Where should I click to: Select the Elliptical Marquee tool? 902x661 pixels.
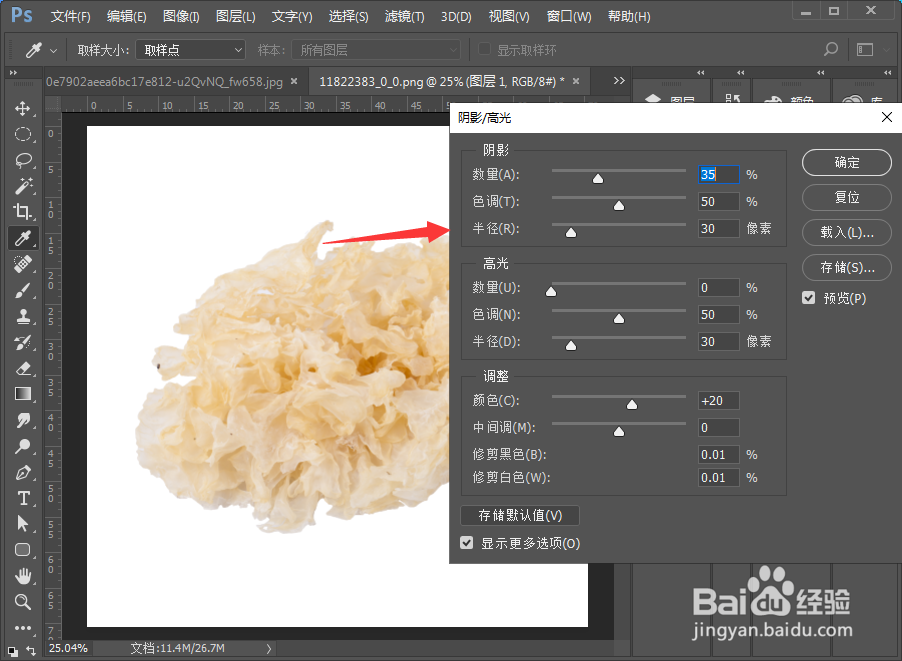(23, 134)
